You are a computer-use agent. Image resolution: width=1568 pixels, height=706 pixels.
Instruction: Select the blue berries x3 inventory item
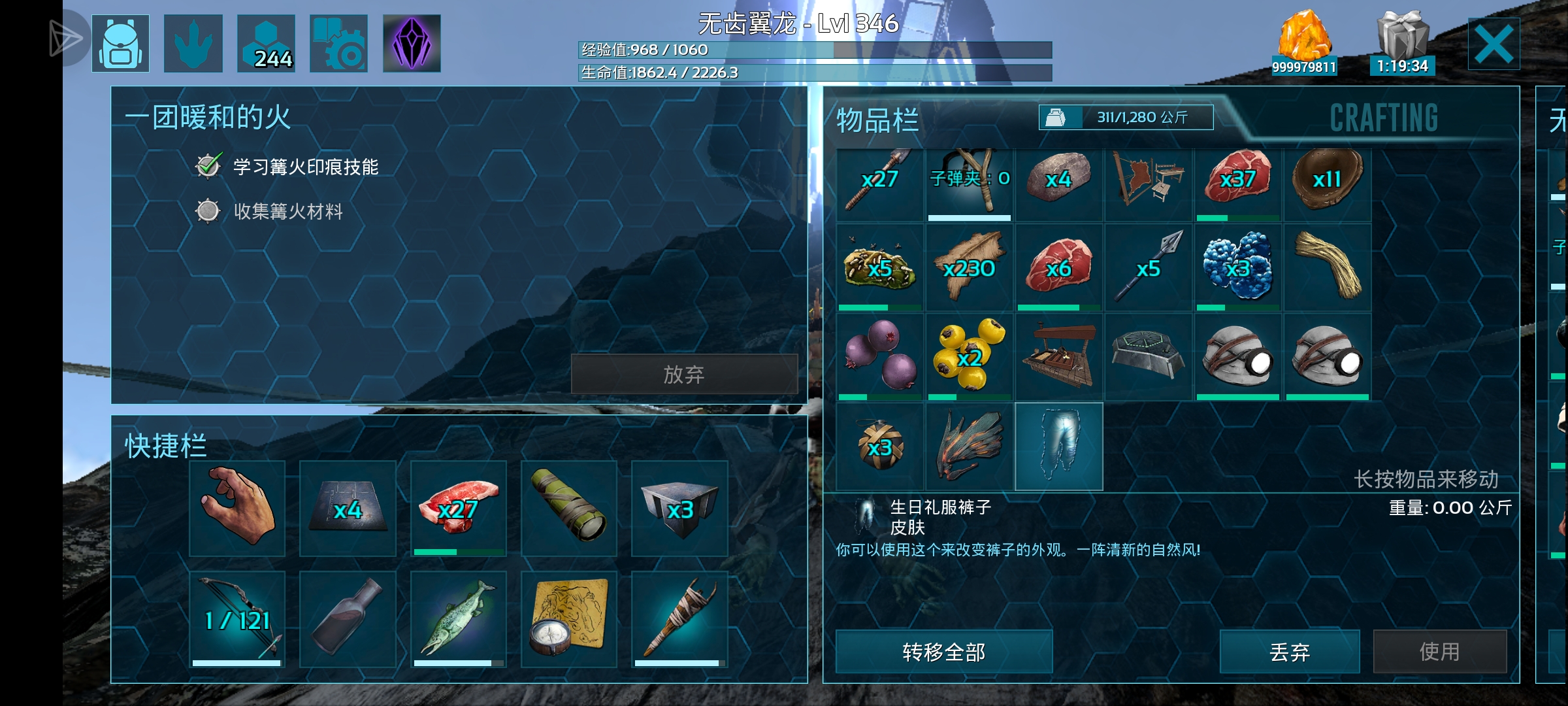(x=1238, y=267)
